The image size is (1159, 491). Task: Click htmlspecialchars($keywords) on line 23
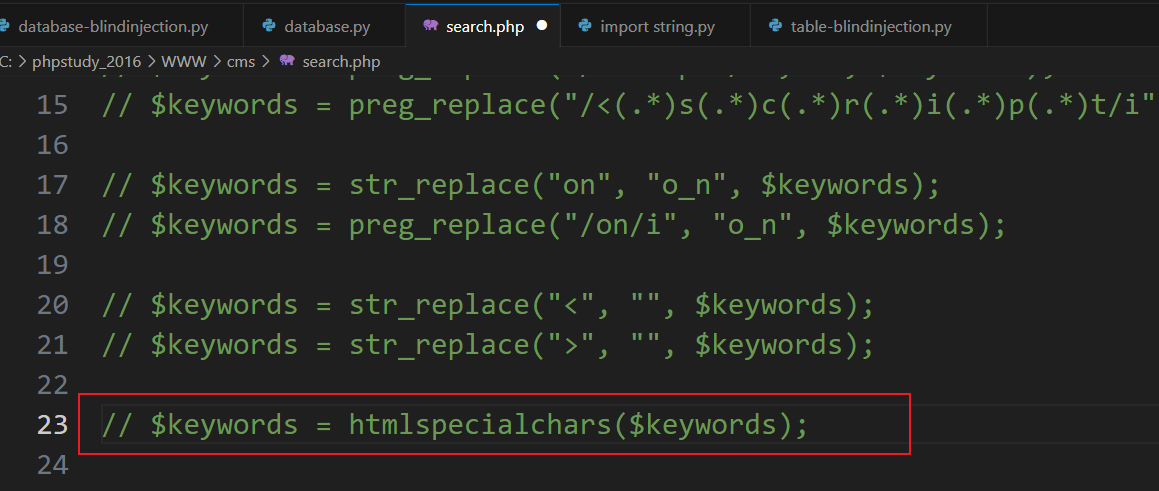pos(571,424)
